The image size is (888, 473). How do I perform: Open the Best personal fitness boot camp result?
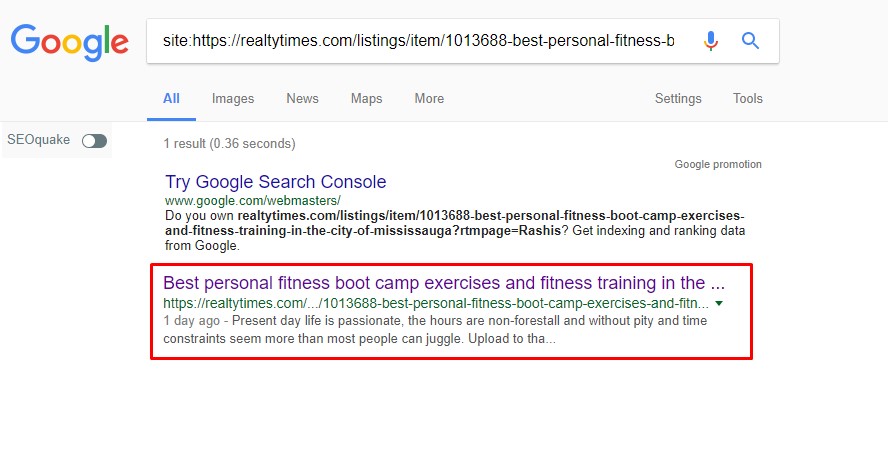pos(443,283)
